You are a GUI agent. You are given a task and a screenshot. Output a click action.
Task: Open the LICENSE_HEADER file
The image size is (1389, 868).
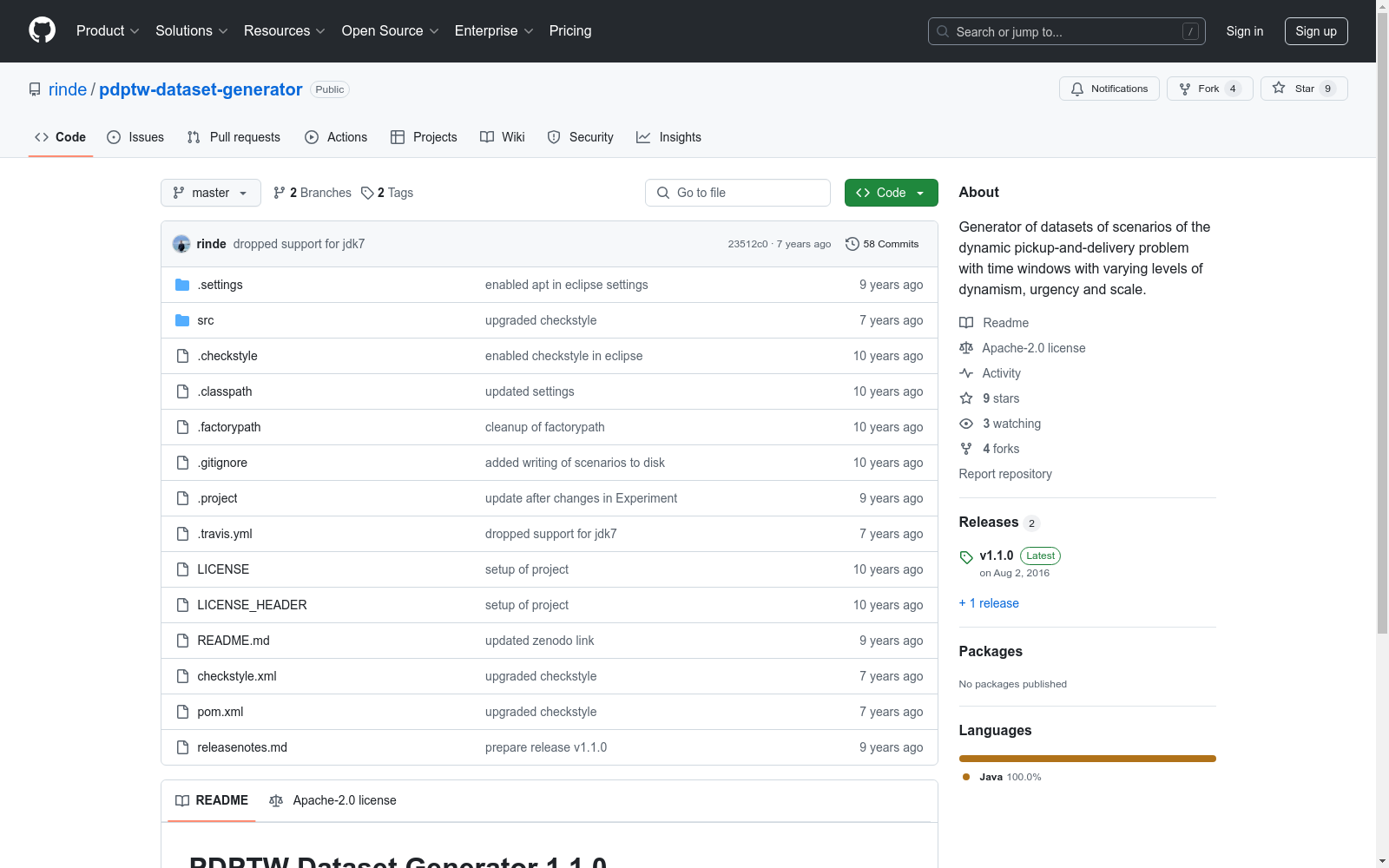[252, 605]
